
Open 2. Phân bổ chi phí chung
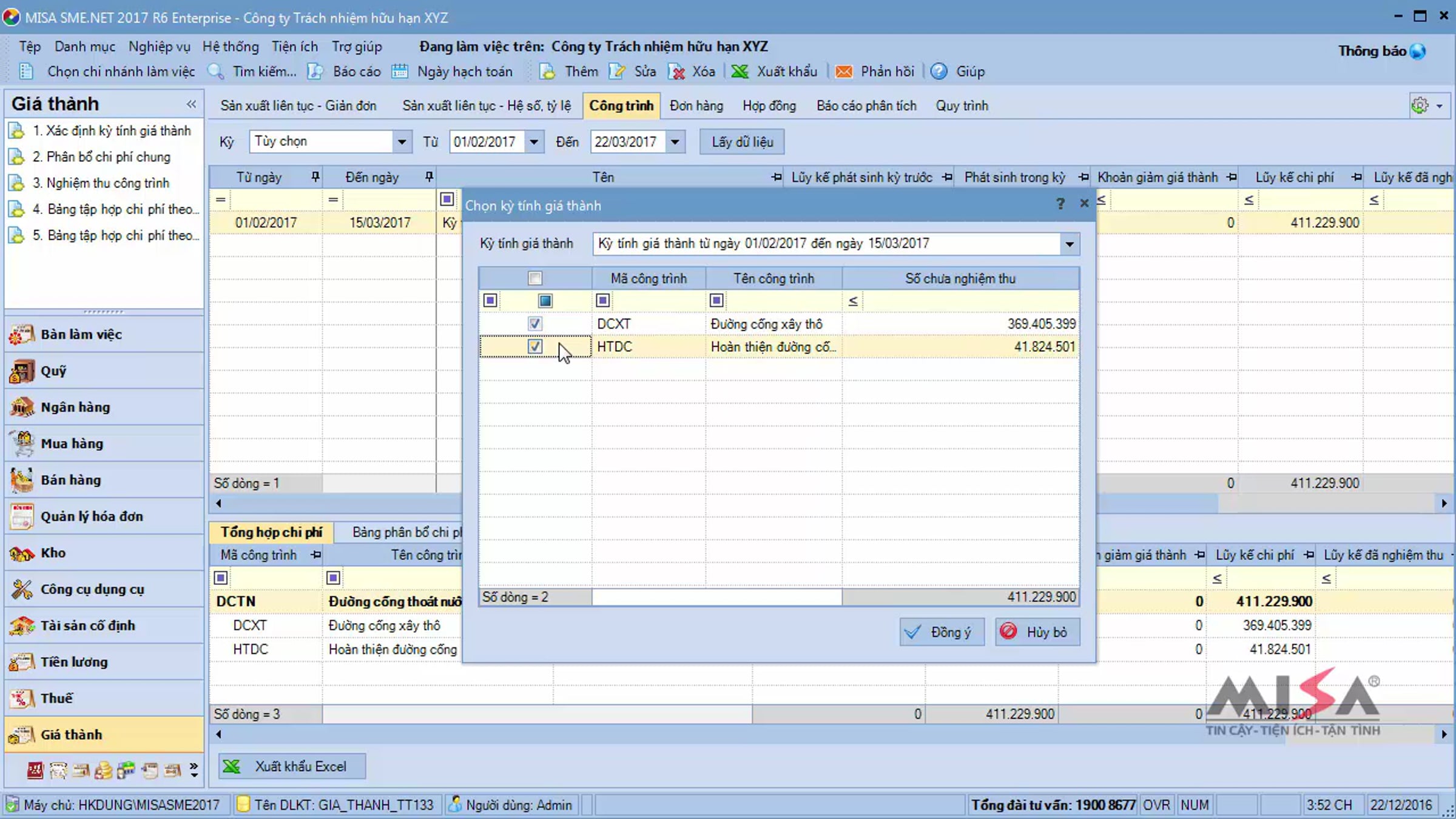101,157
